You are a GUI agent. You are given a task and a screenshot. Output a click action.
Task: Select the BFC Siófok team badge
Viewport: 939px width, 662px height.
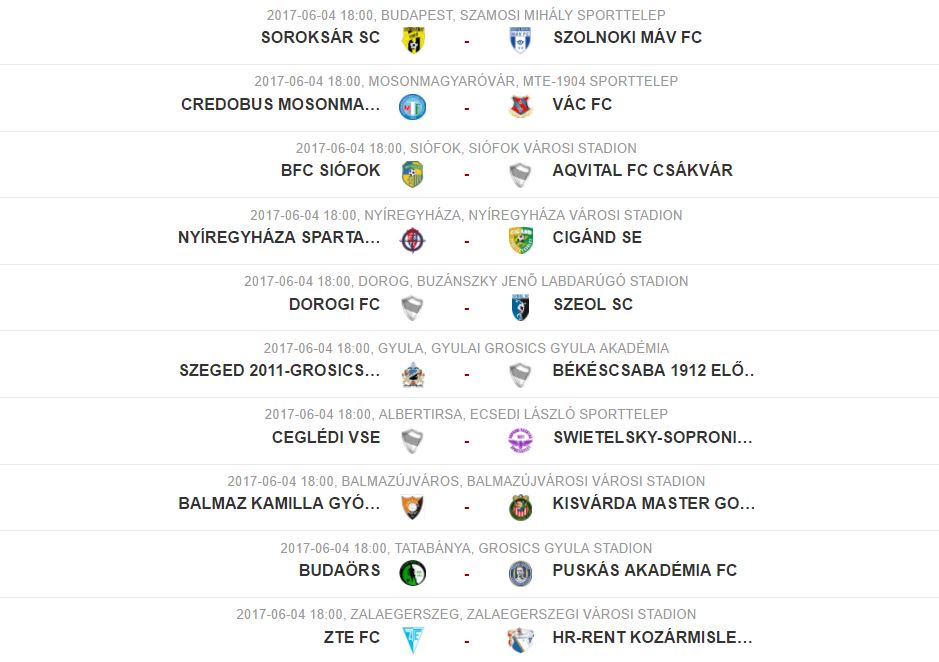click(x=413, y=174)
